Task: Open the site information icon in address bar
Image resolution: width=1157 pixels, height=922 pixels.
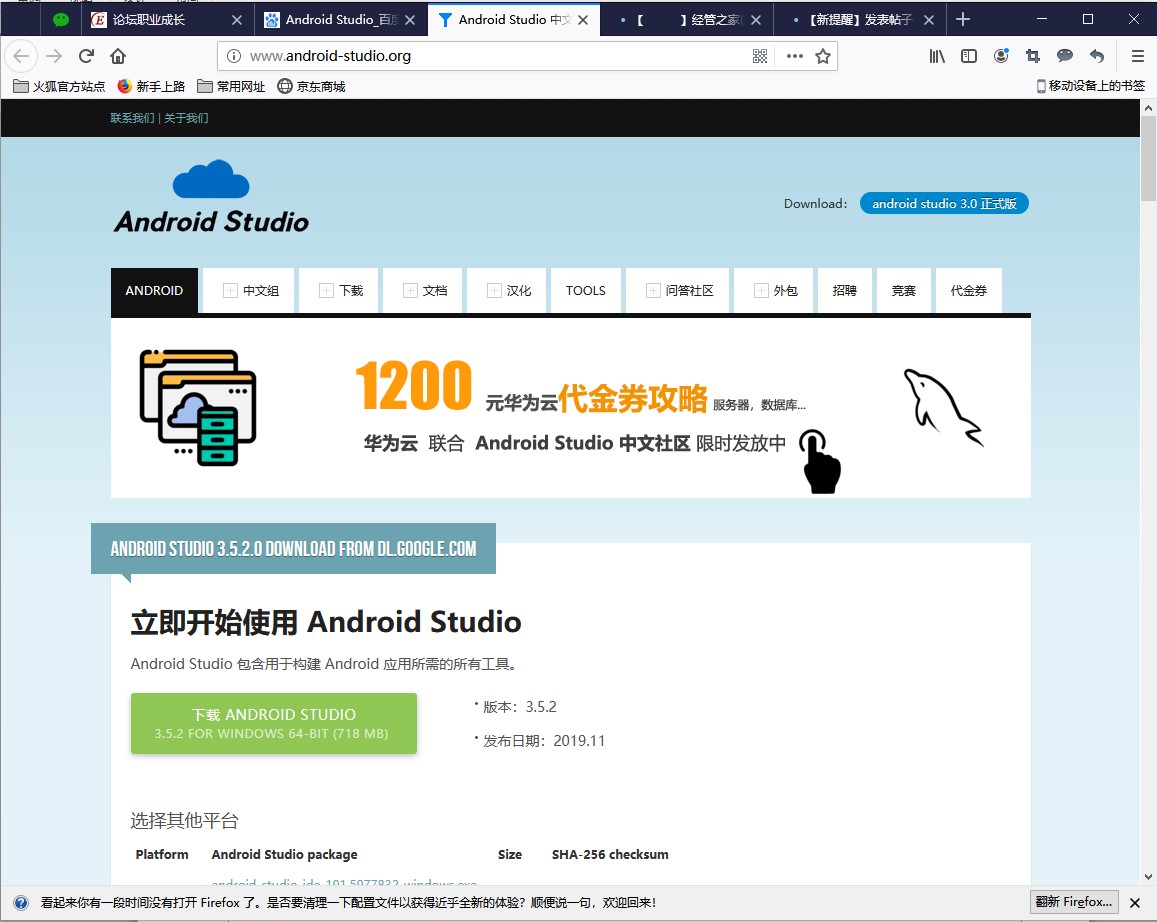Action: 234,56
